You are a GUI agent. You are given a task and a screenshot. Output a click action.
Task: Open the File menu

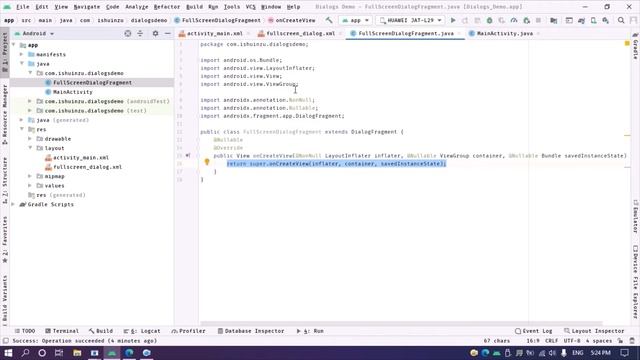(22, 7)
